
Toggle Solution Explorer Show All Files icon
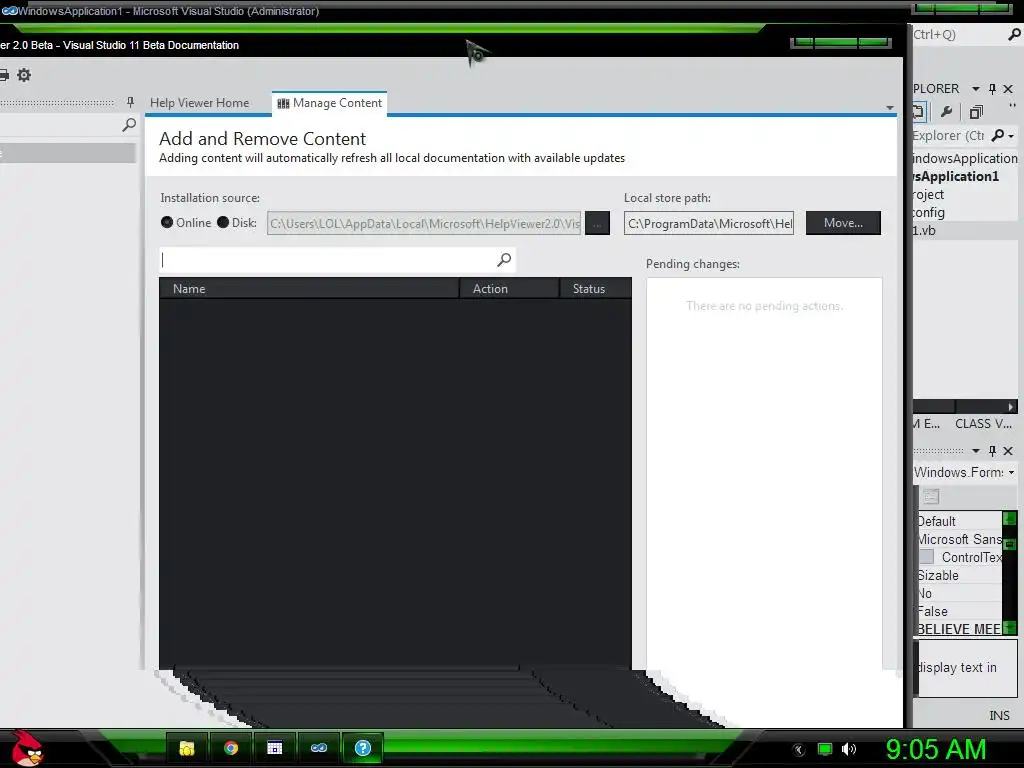(918, 112)
